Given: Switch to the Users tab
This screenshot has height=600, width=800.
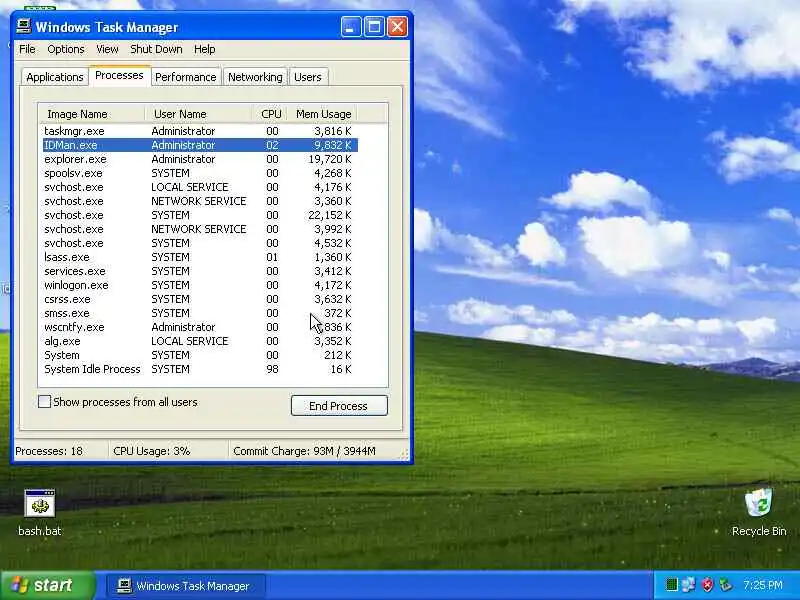Looking at the screenshot, I should pyautogui.click(x=308, y=77).
